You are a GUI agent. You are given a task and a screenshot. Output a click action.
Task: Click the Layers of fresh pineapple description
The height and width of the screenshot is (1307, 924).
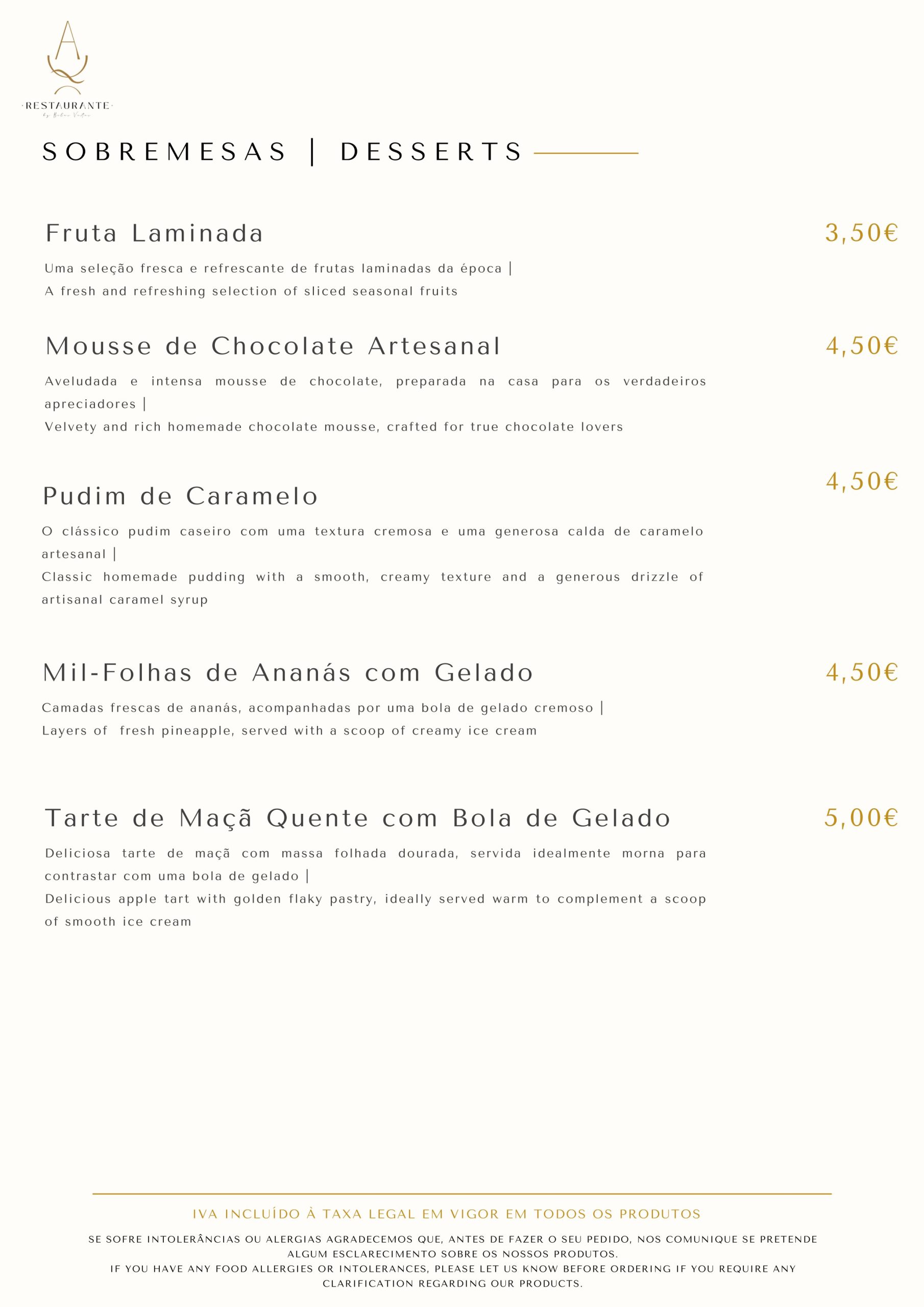289,731
